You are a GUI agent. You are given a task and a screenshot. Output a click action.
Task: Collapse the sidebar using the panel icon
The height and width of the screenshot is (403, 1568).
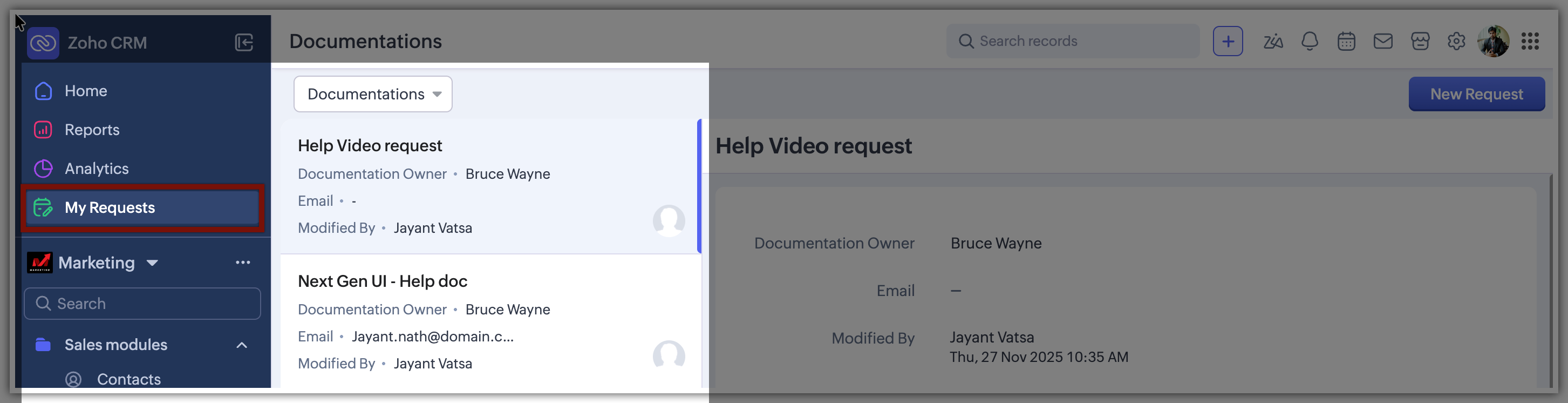(x=243, y=43)
